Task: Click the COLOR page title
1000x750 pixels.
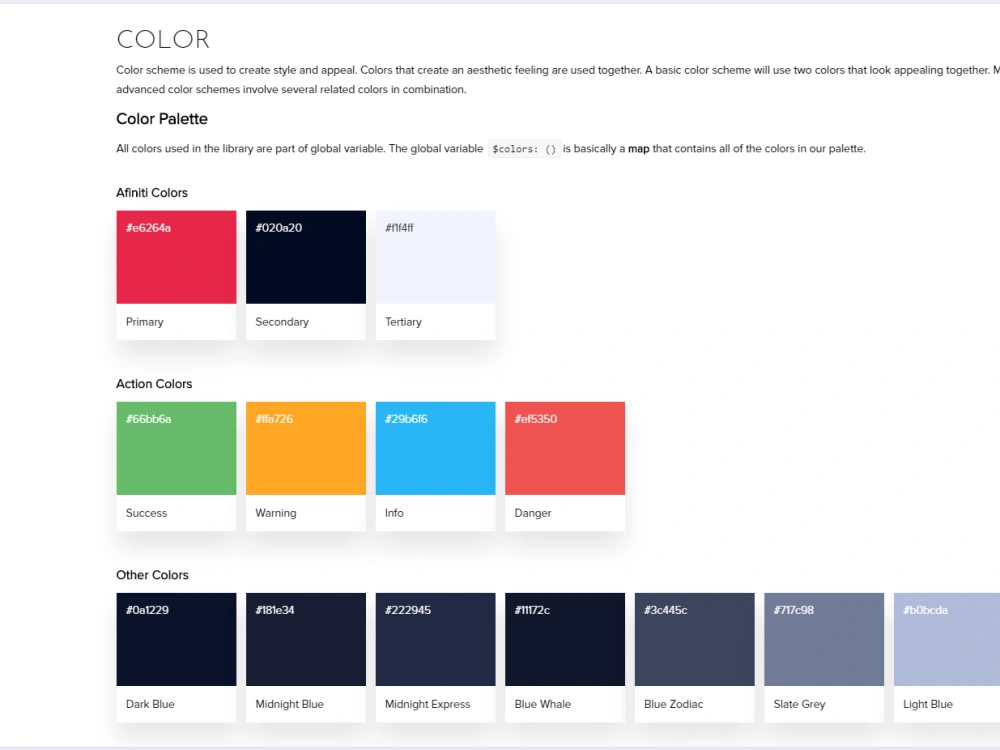Action: click(x=163, y=40)
